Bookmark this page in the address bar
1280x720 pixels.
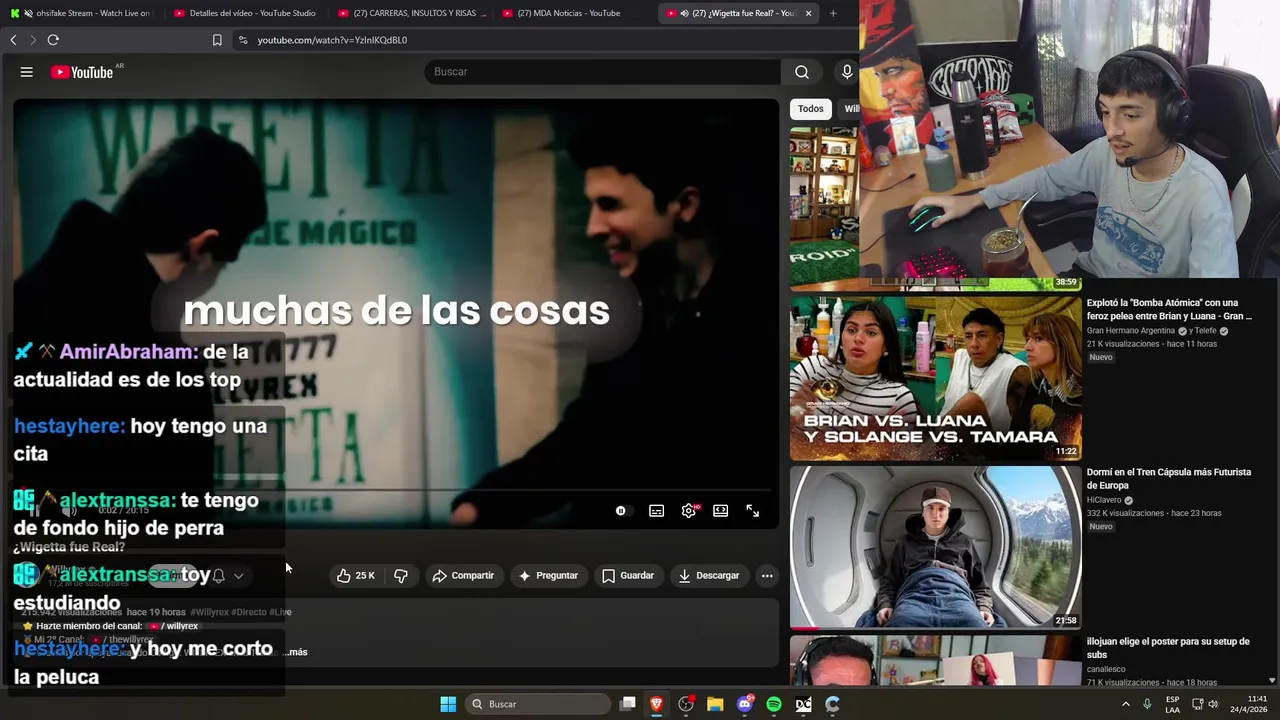[x=217, y=40]
